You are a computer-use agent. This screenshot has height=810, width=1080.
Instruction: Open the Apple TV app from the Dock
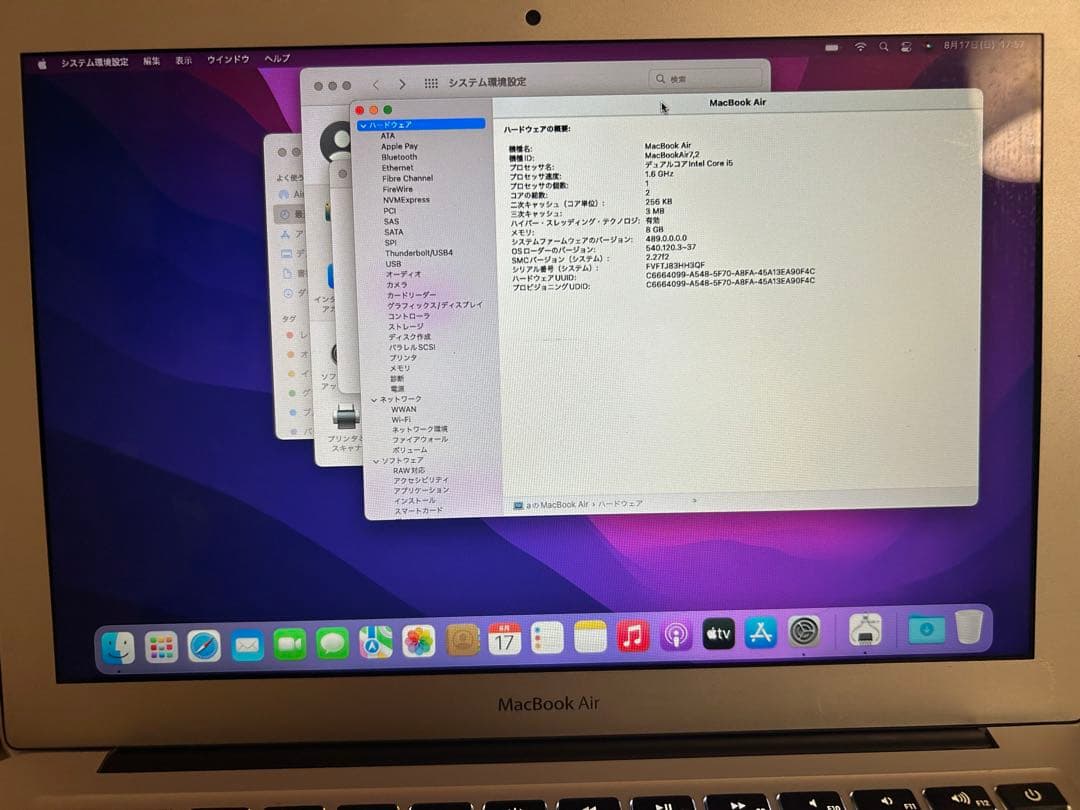[718, 636]
